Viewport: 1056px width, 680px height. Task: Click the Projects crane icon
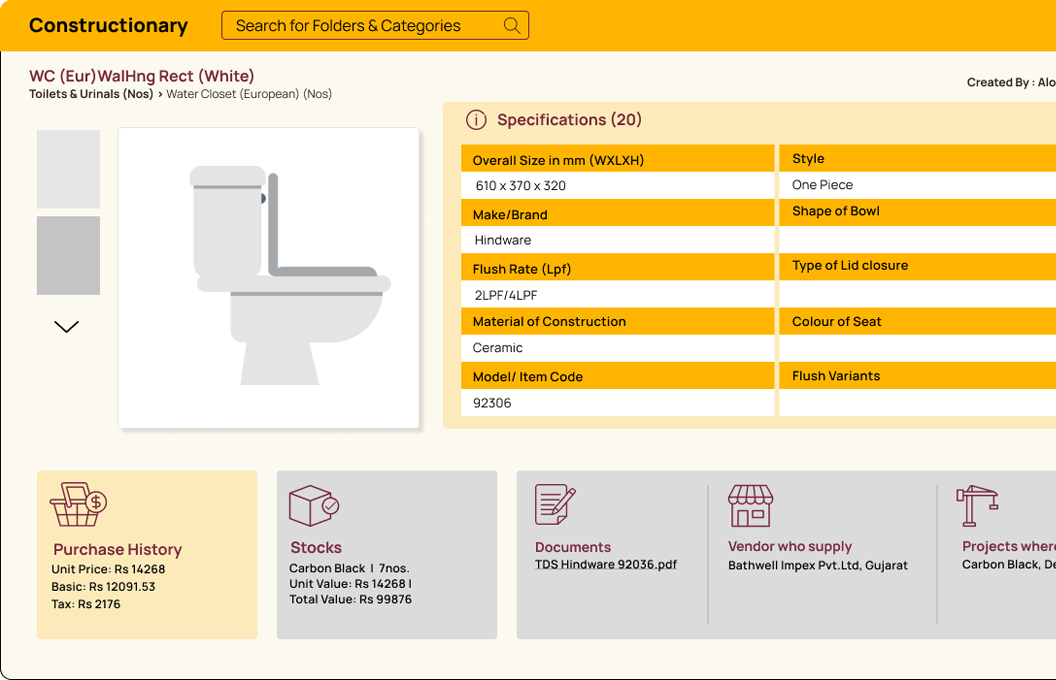click(x=977, y=506)
